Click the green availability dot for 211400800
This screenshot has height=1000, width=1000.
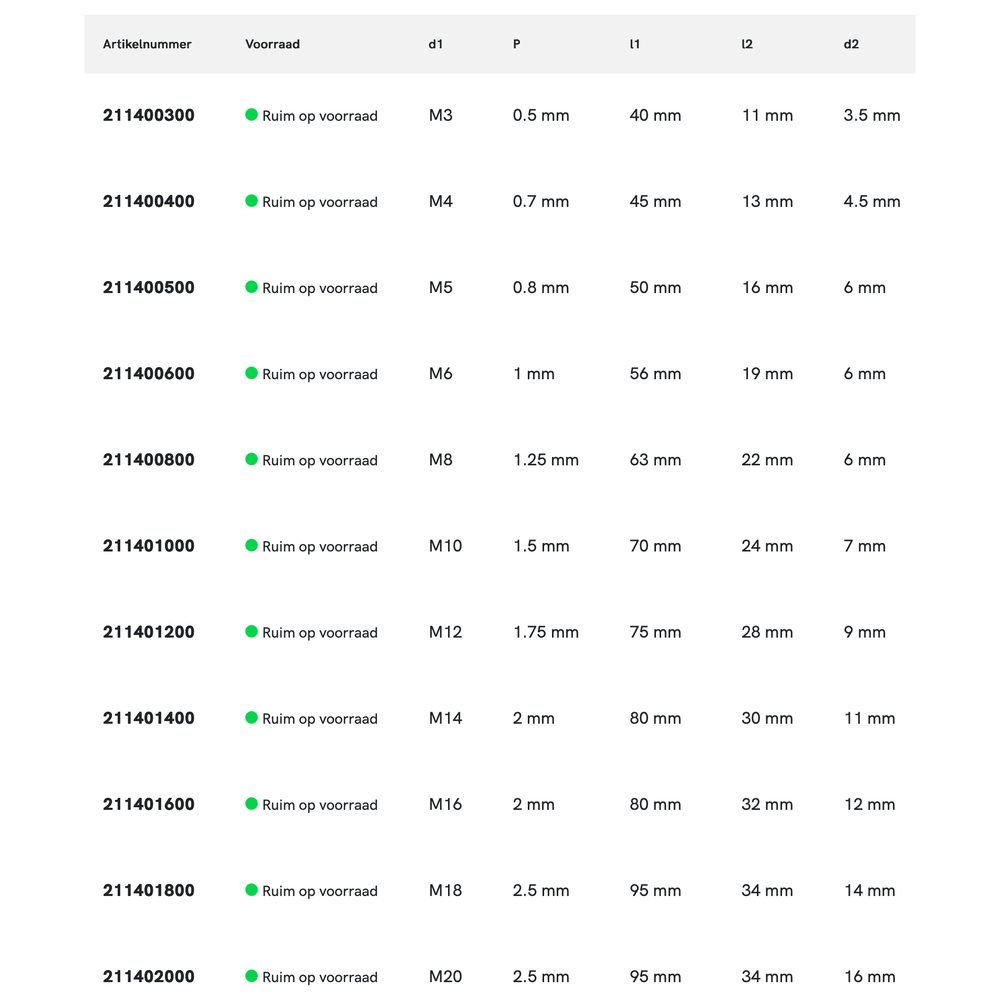click(252, 459)
